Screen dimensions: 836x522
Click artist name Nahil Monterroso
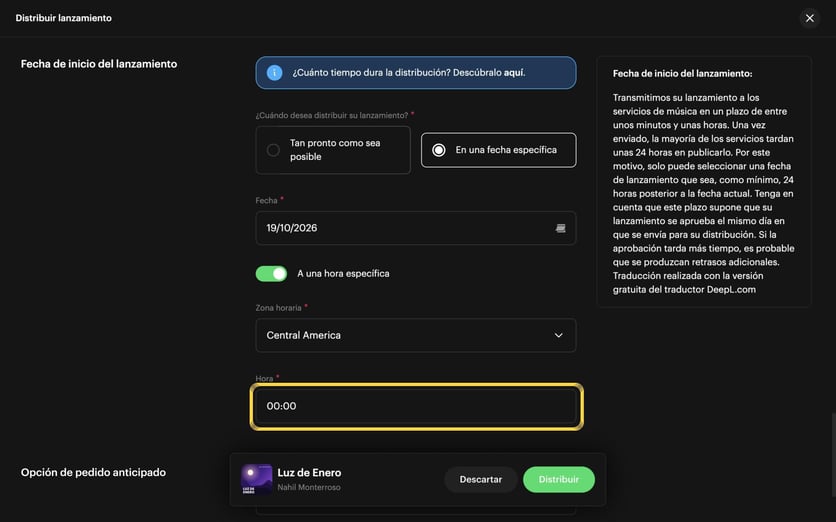point(309,487)
